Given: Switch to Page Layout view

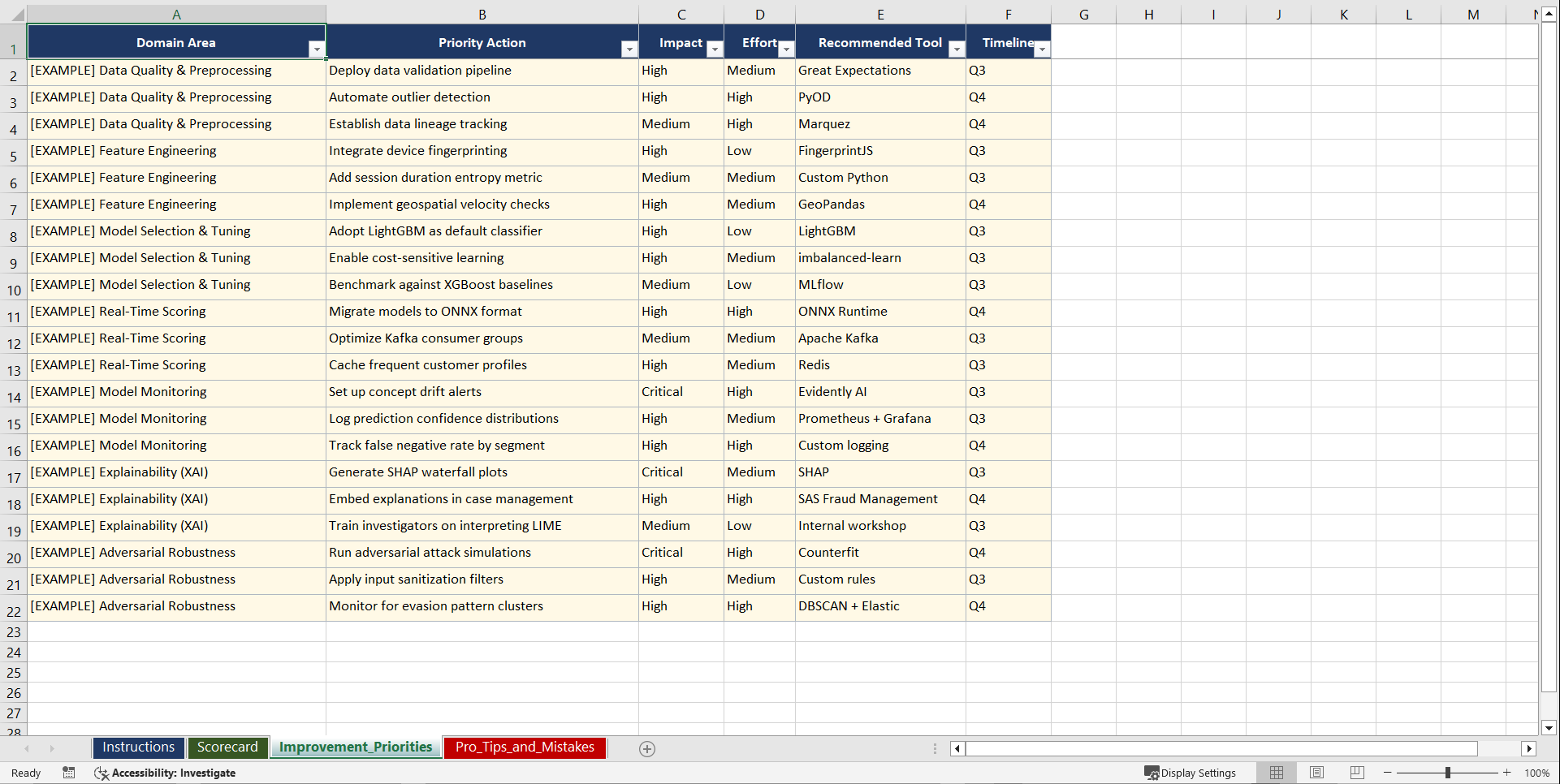Looking at the screenshot, I should (1316, 773).
